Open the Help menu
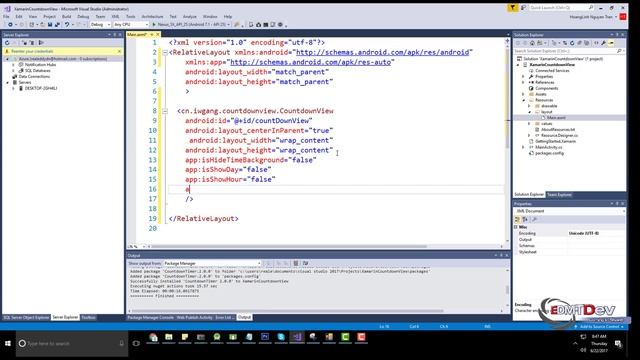 (x=228, y=17)
